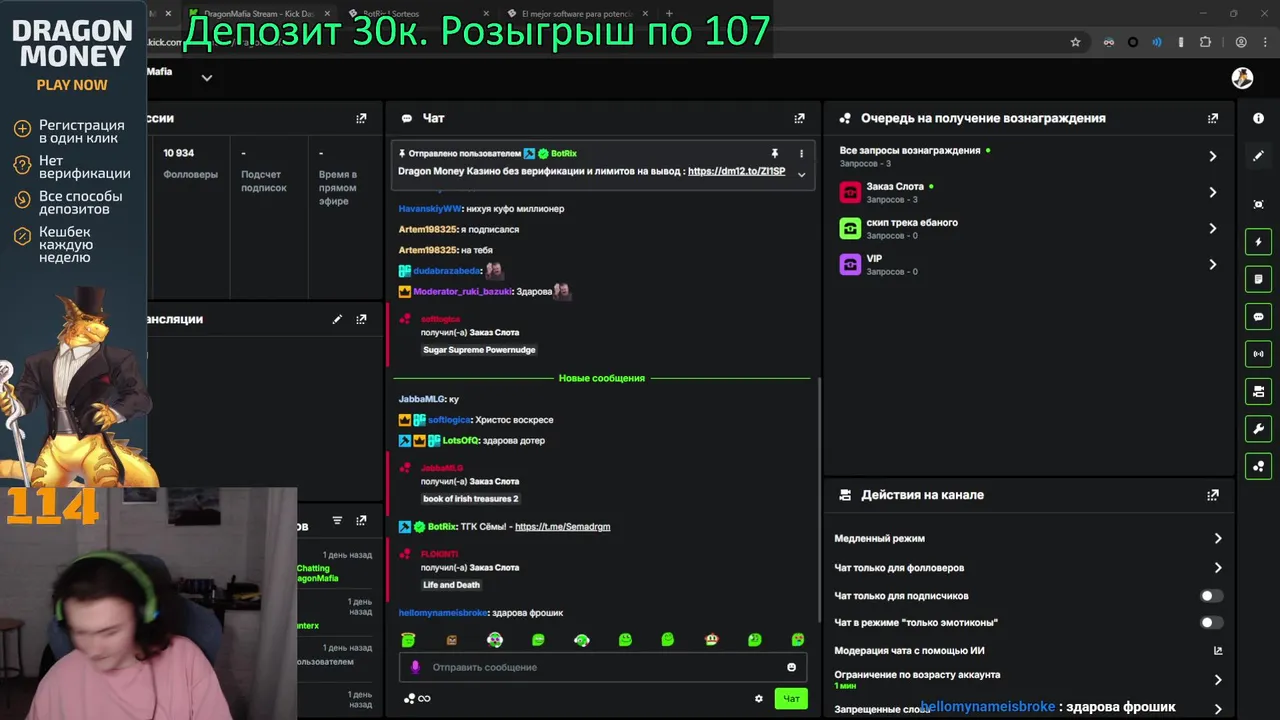The image size is (1280, 720).
Task: Expand the pinned message chevron
Action: [801, 174]
